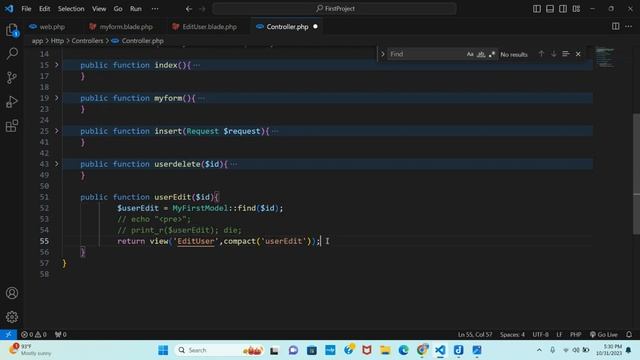Toggle Panel layout icon in title bar
This screenshot has width=640, height=360.
pyautogui.click(x=550, y=9)
